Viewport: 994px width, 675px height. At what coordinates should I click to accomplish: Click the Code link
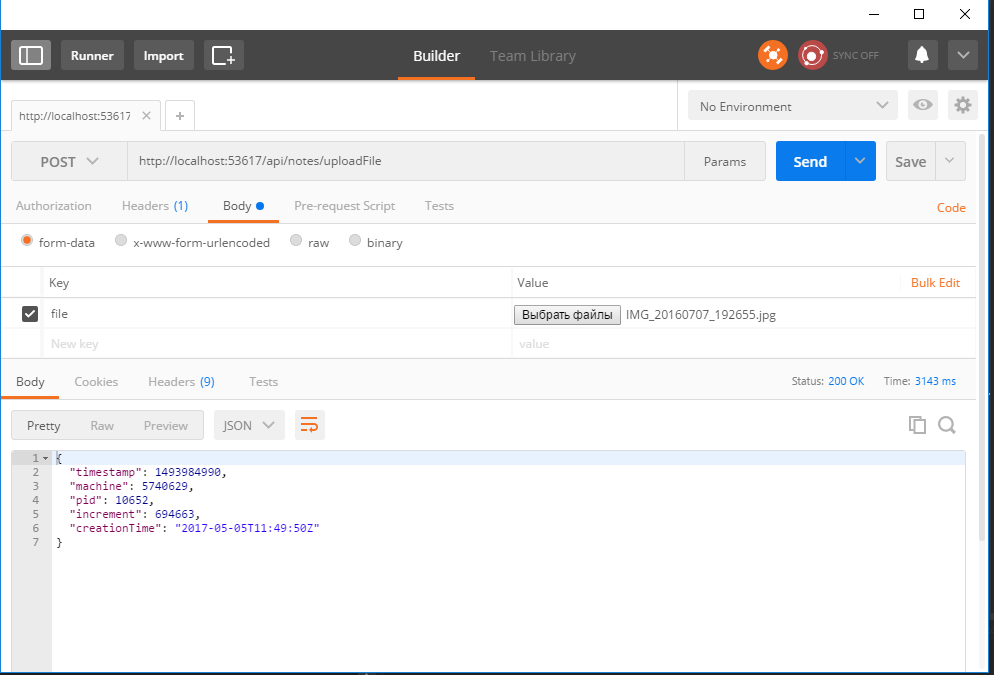point(951,207)
